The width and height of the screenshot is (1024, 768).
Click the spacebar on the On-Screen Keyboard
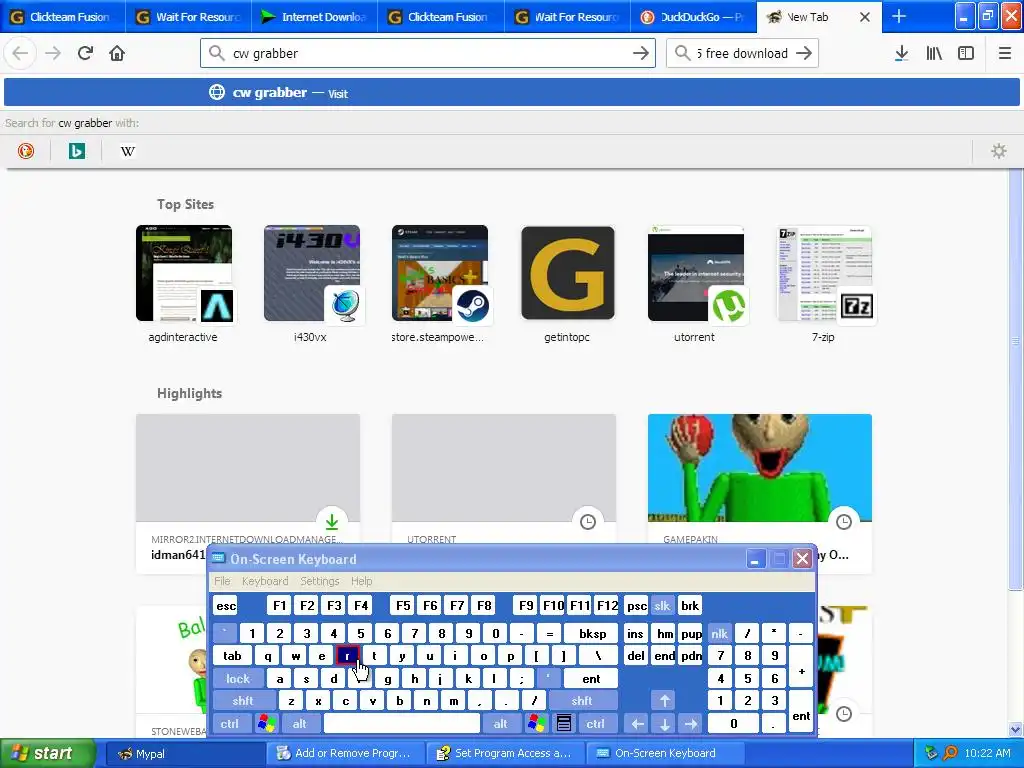pos(402,724)
